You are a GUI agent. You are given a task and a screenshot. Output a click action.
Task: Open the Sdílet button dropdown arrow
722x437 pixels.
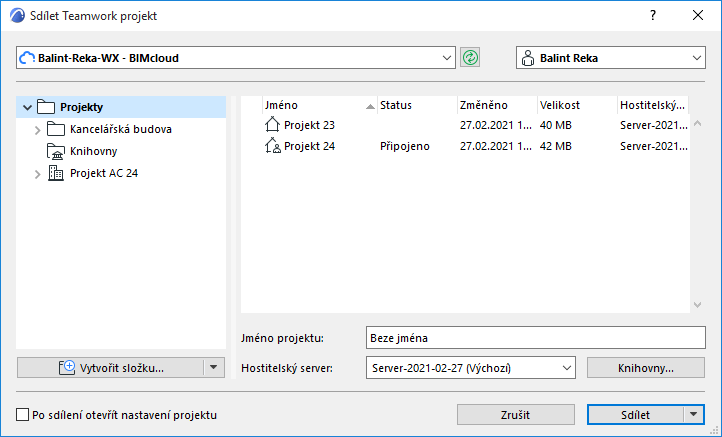[693, 414]
